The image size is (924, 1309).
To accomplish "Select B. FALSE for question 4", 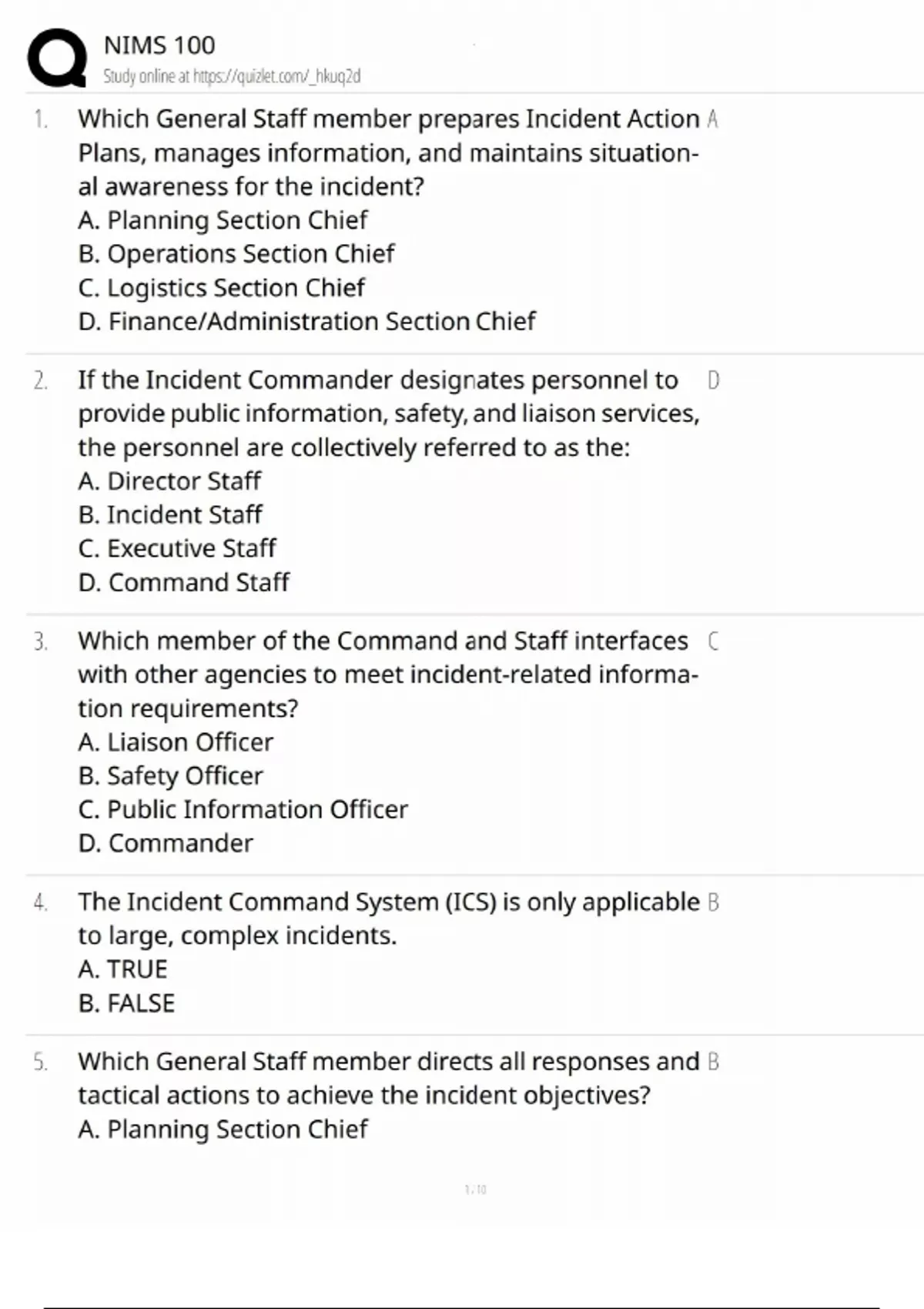I will pyautogui.click(x=126, y=1003).
